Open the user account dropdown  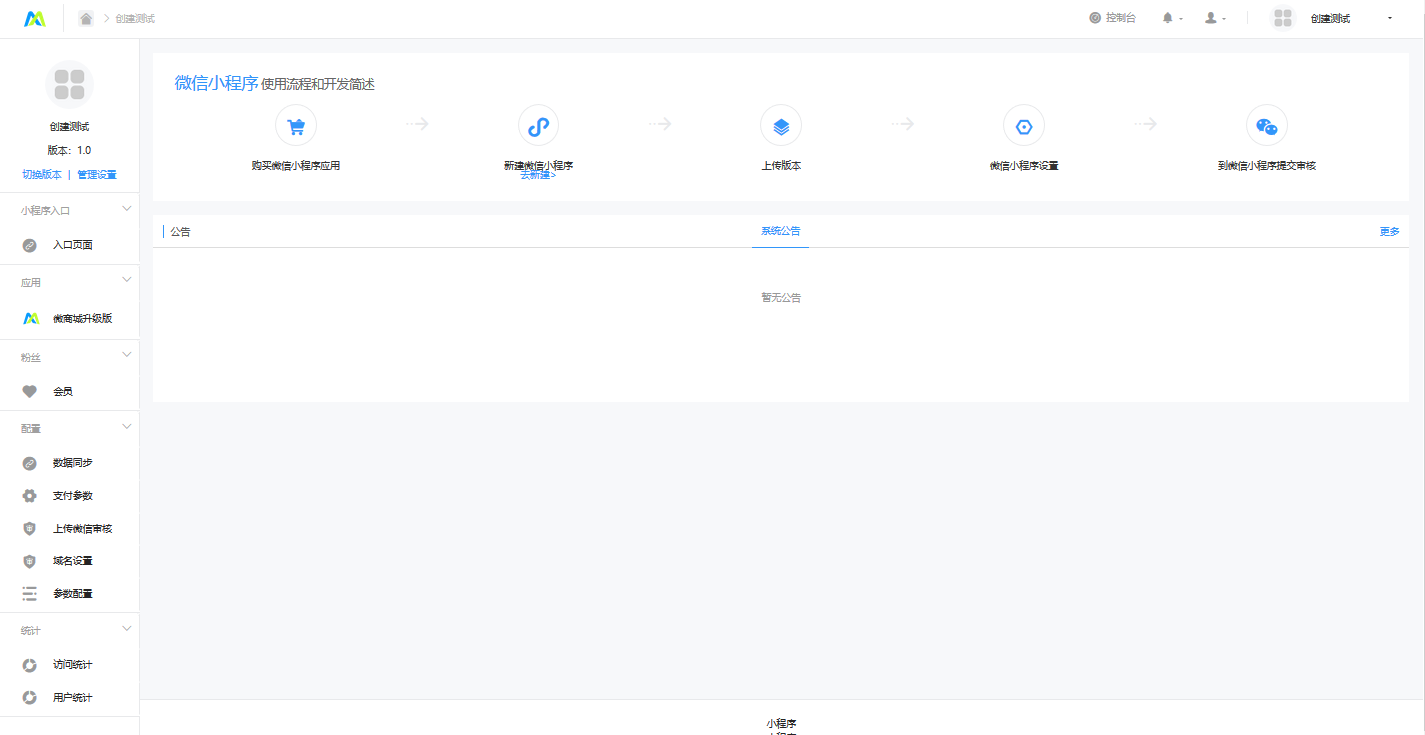tap(1215, 18)
